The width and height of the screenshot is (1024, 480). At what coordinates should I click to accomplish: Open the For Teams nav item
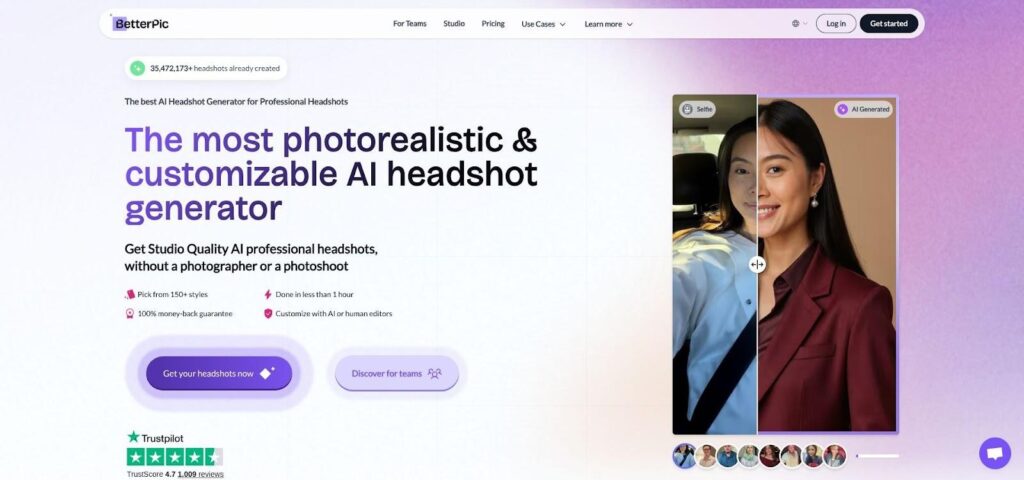point(411,24)
